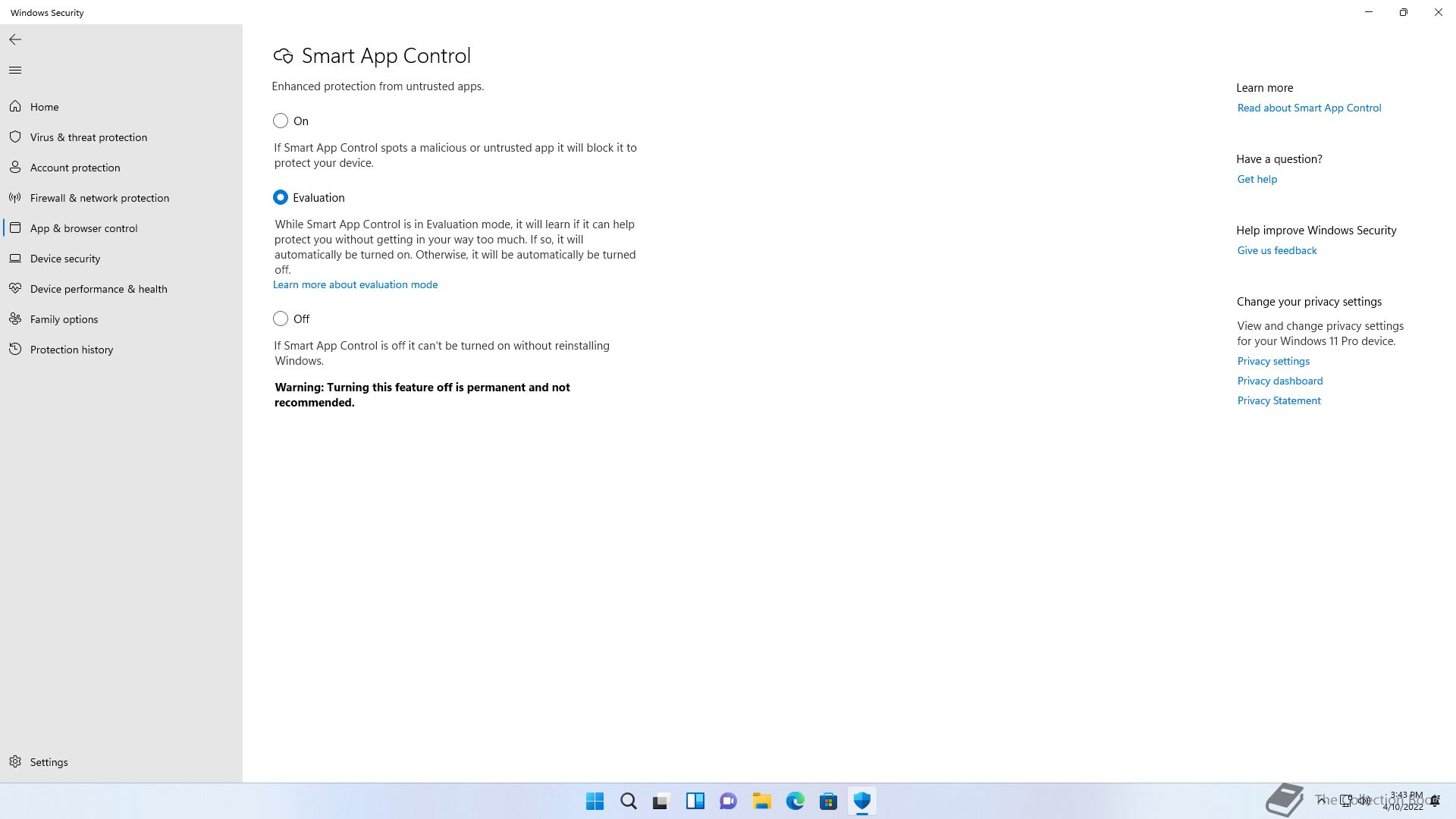This screenshot has height=819, width=1456.
Task: Click Learn more about evaluation mode link
Action: pos(355,285)
